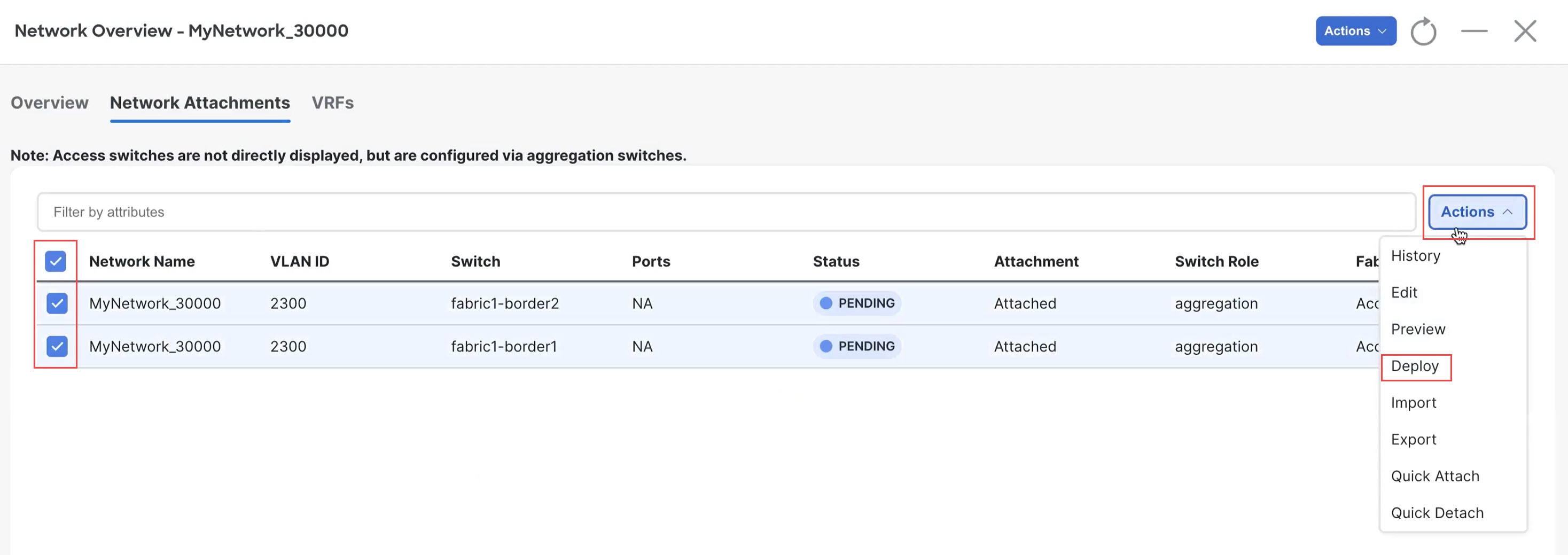Minimize the Network Overview panel
Screen dimensions: 1568x555
pos(1473,31)
